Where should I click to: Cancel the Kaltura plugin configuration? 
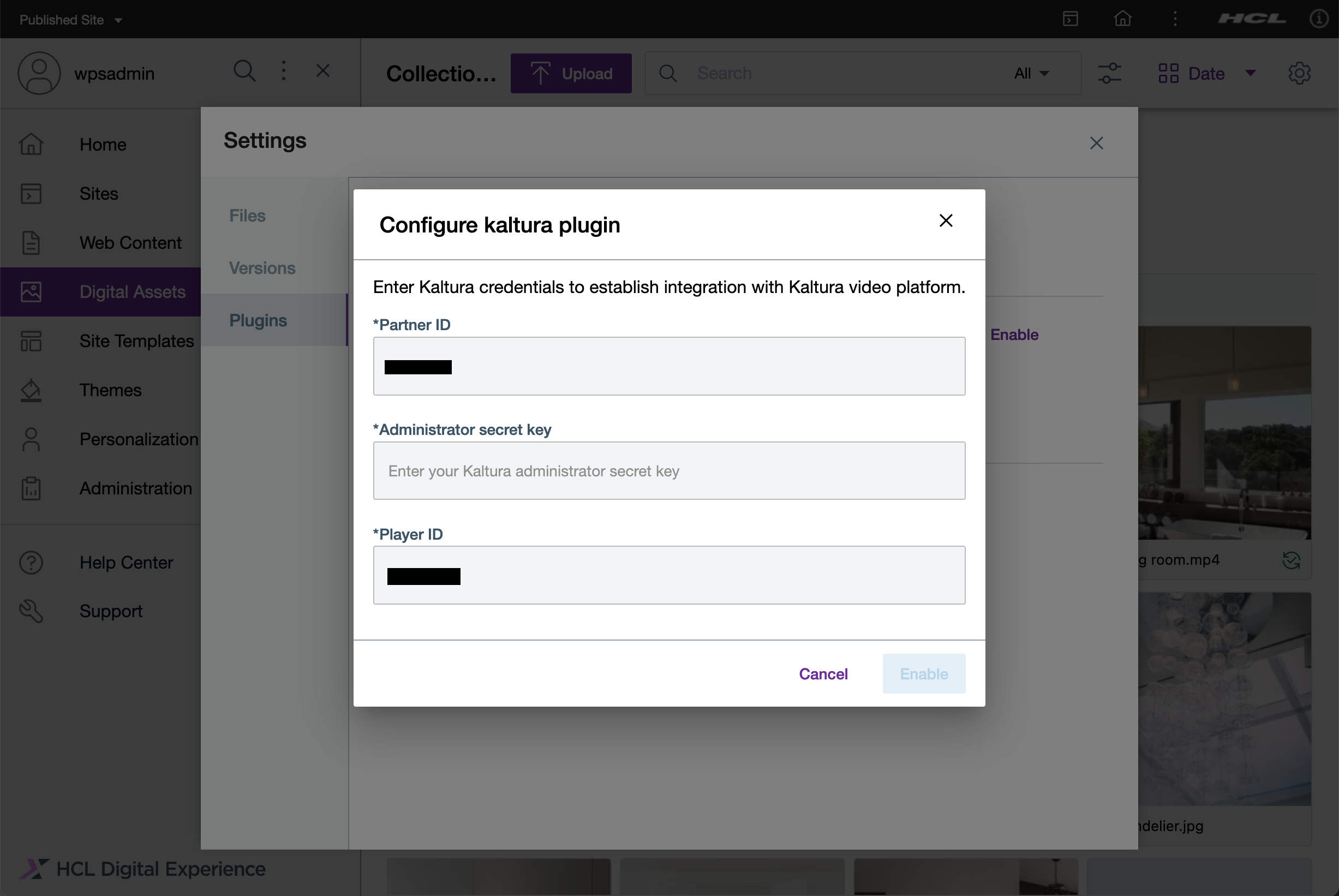823,674
